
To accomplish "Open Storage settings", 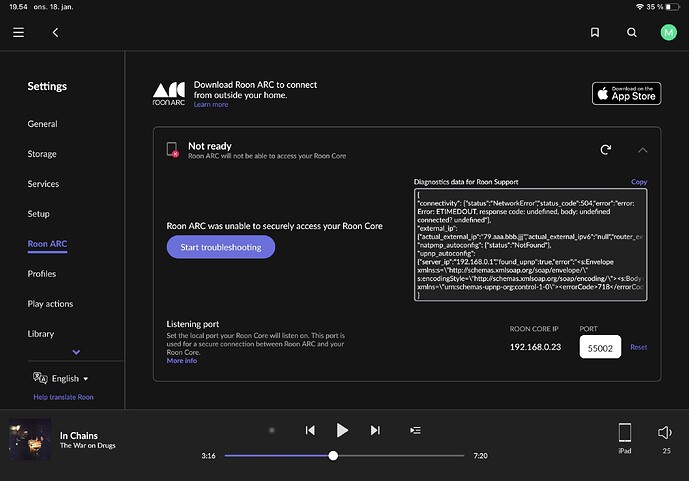I will (x=42, y=154).
